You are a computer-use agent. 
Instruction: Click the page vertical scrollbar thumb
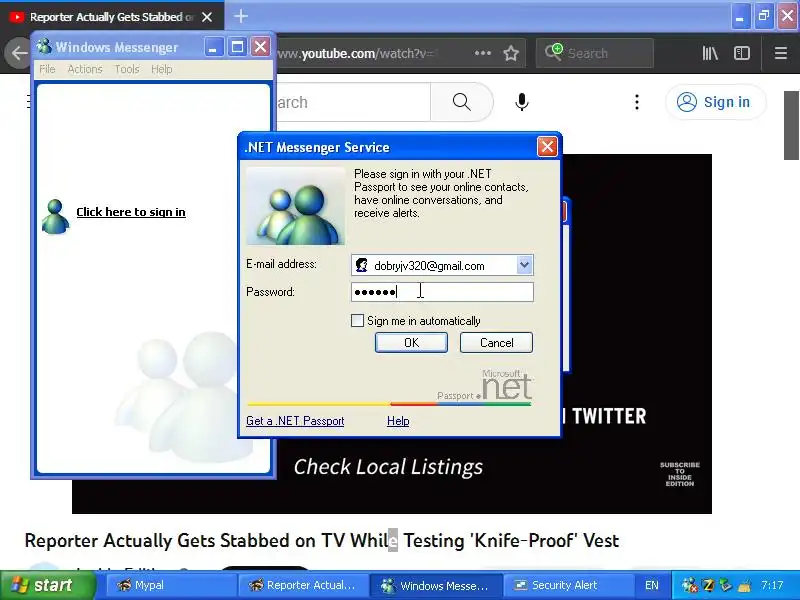click(x=792, y=126)
